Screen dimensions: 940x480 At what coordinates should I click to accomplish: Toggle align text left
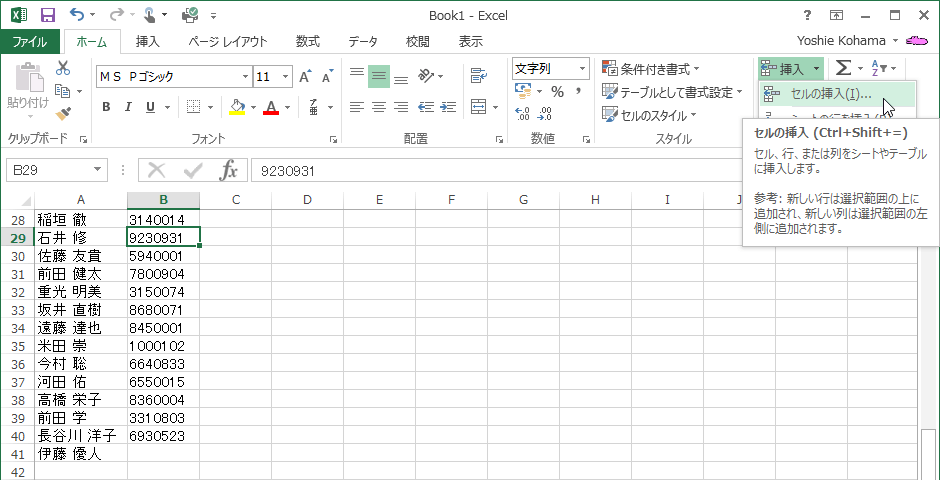pyautogui.click(x=357, y=107)
